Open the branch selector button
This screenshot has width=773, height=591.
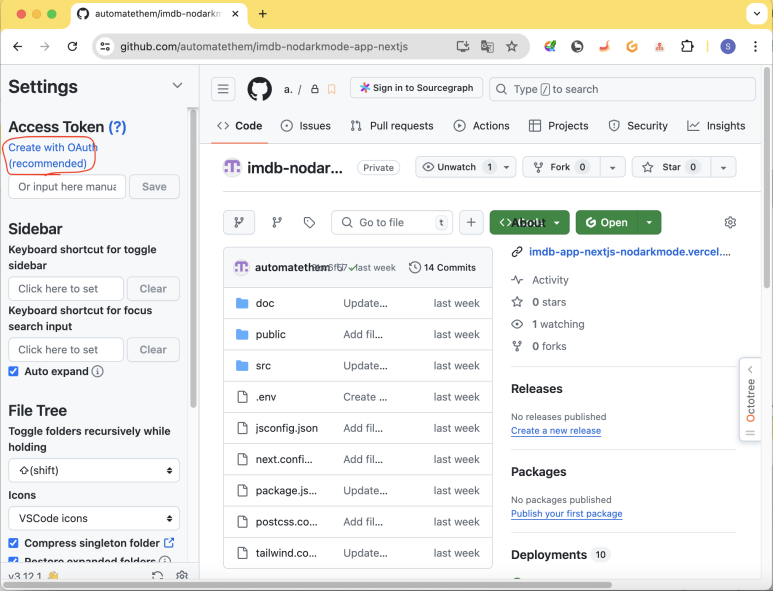coord(239,222)
